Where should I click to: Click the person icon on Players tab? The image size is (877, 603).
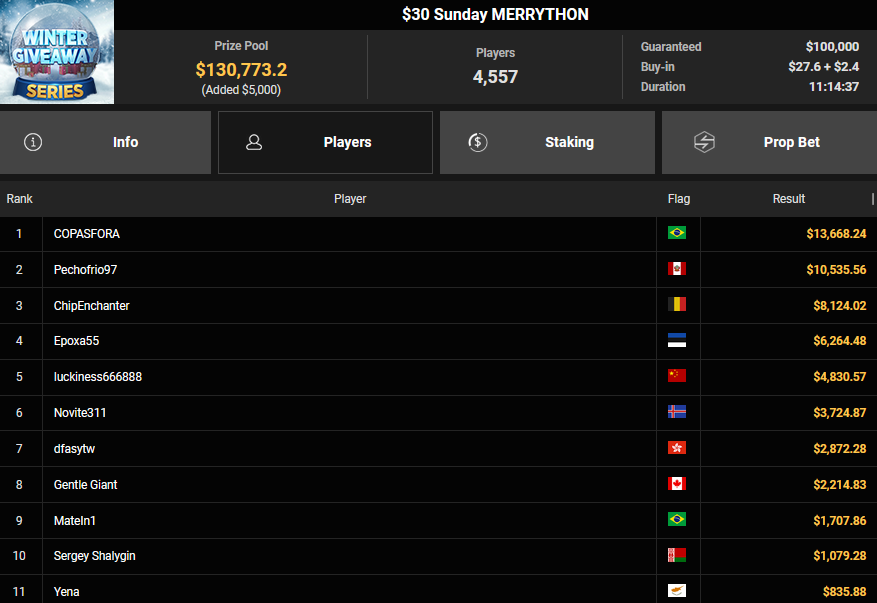[254, 142]
